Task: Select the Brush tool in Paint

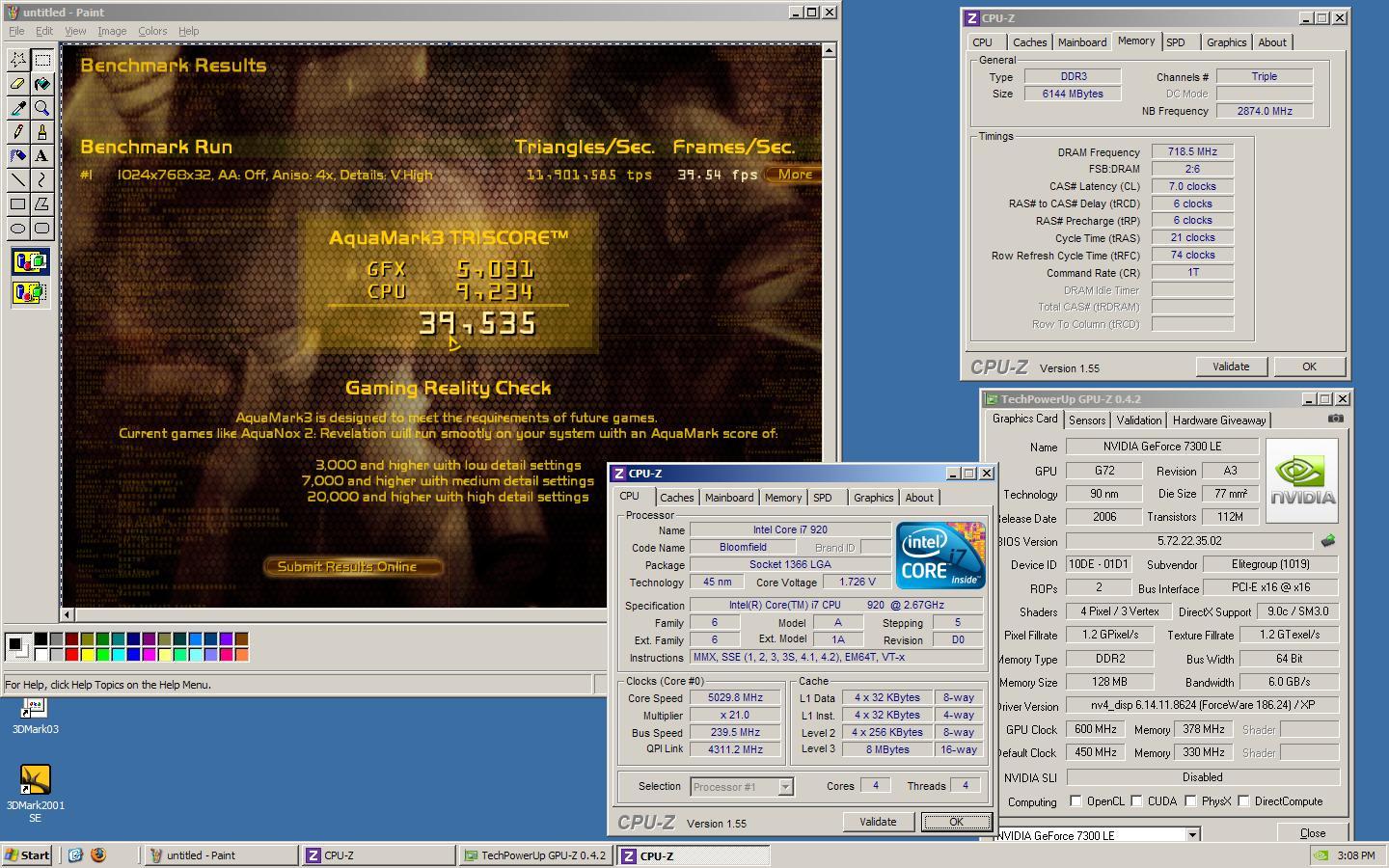Action: (x=42, y=132)
